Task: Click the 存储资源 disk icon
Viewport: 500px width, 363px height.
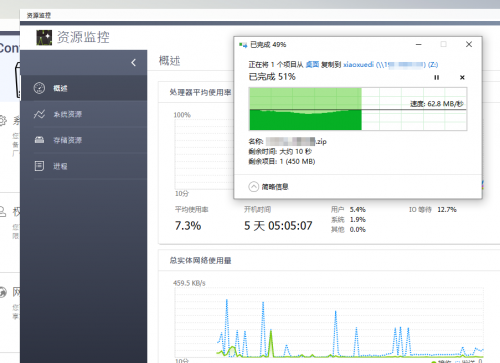Action: pyautogui.click(x=39, y=140)
